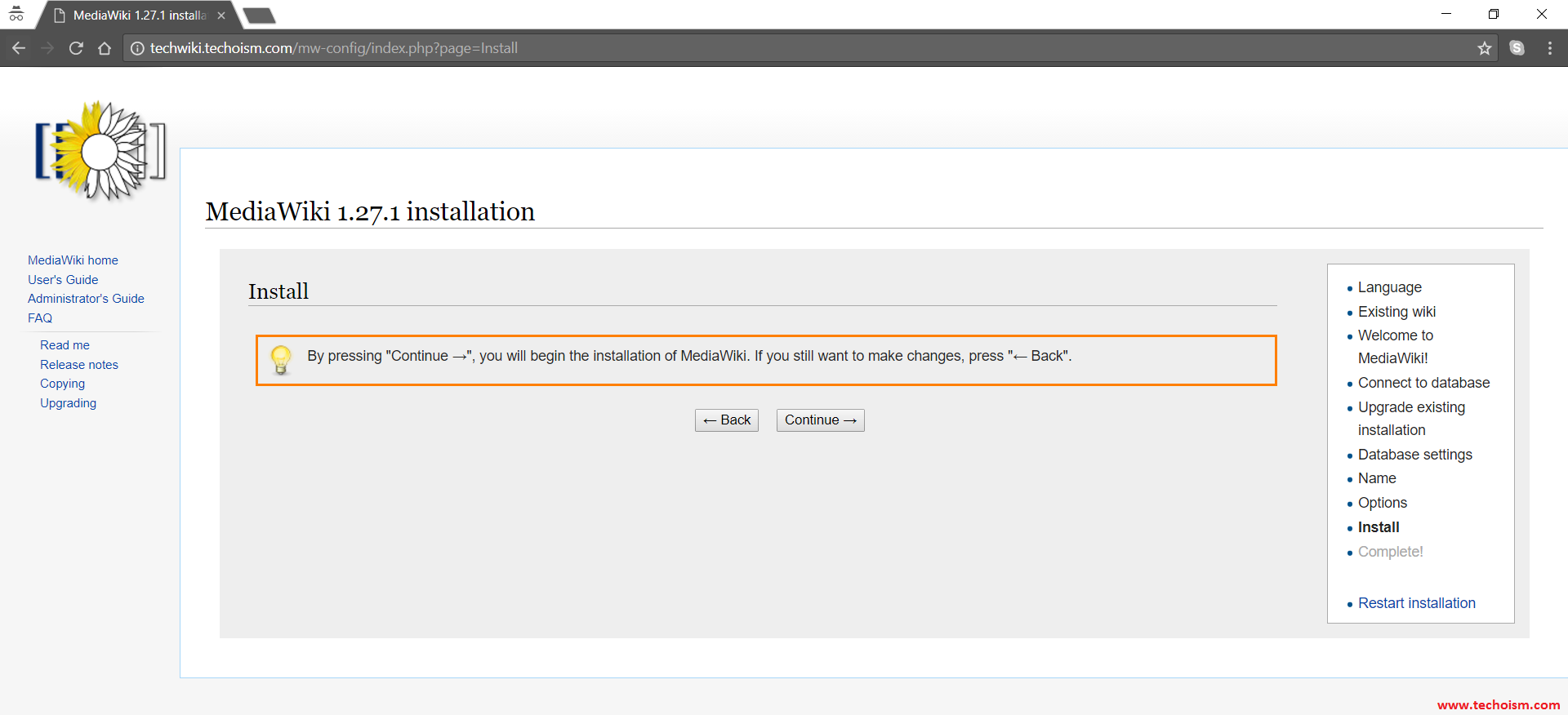Viewport: 1568px width, 715px height.
Task: Open the FAQ link
Action: coord(40,318)
